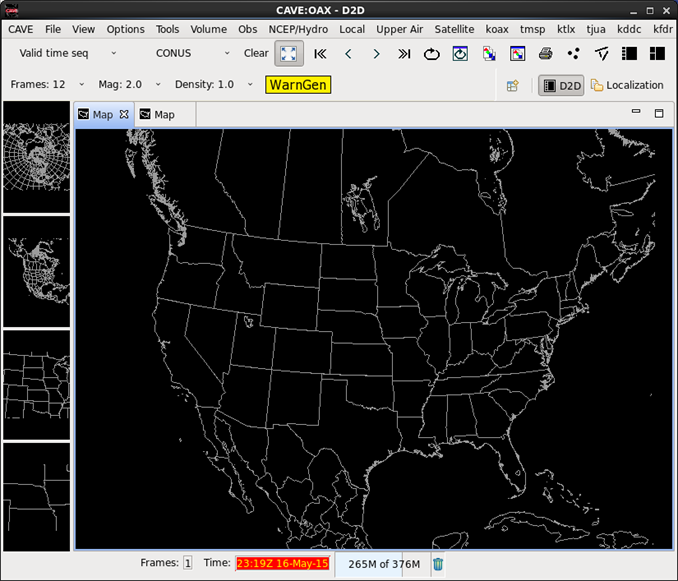Viewport: 678px width, 581px height.
Task: Open the Upper Air menu
Action: click(399, 29)
